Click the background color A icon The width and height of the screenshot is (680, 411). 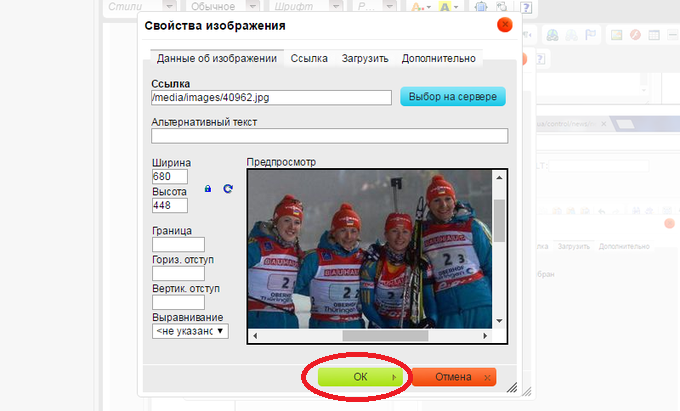coord(454,7)
